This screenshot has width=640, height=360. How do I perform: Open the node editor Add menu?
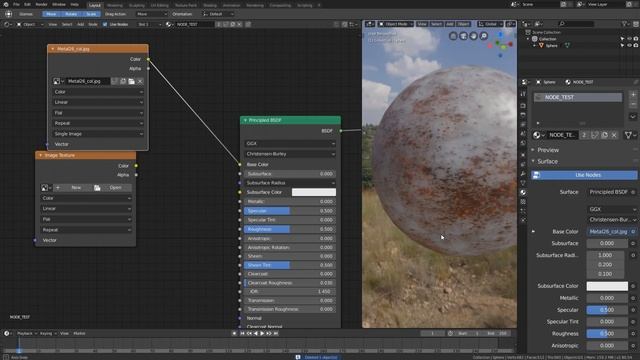[80, 24]
